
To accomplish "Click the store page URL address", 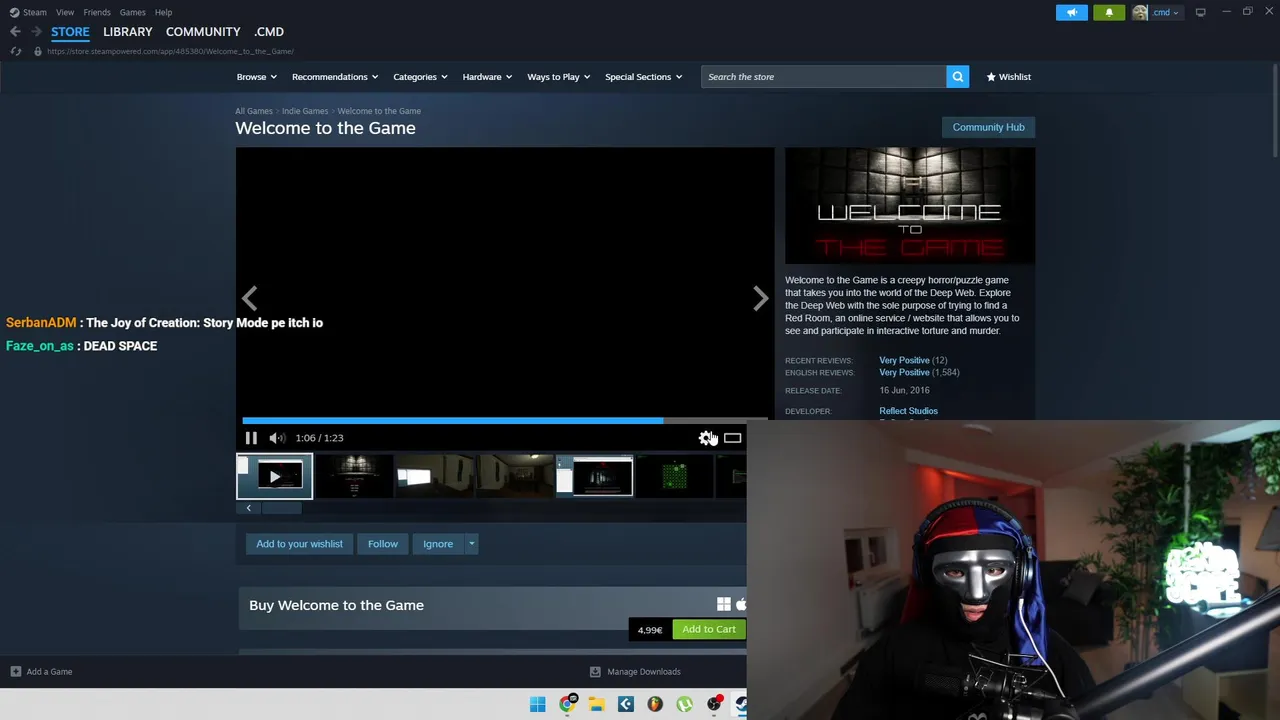I will [x=170, y=51].
